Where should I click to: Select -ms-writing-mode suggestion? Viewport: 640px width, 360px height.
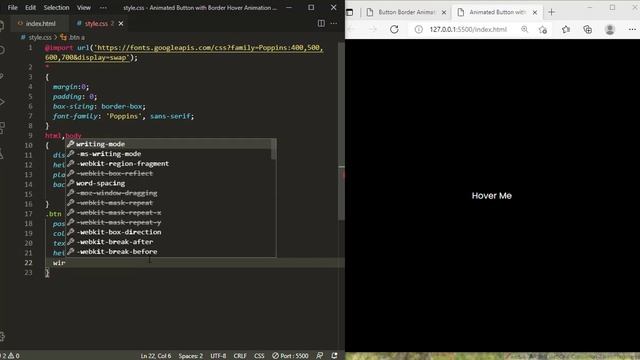click(x=171, y=153)
